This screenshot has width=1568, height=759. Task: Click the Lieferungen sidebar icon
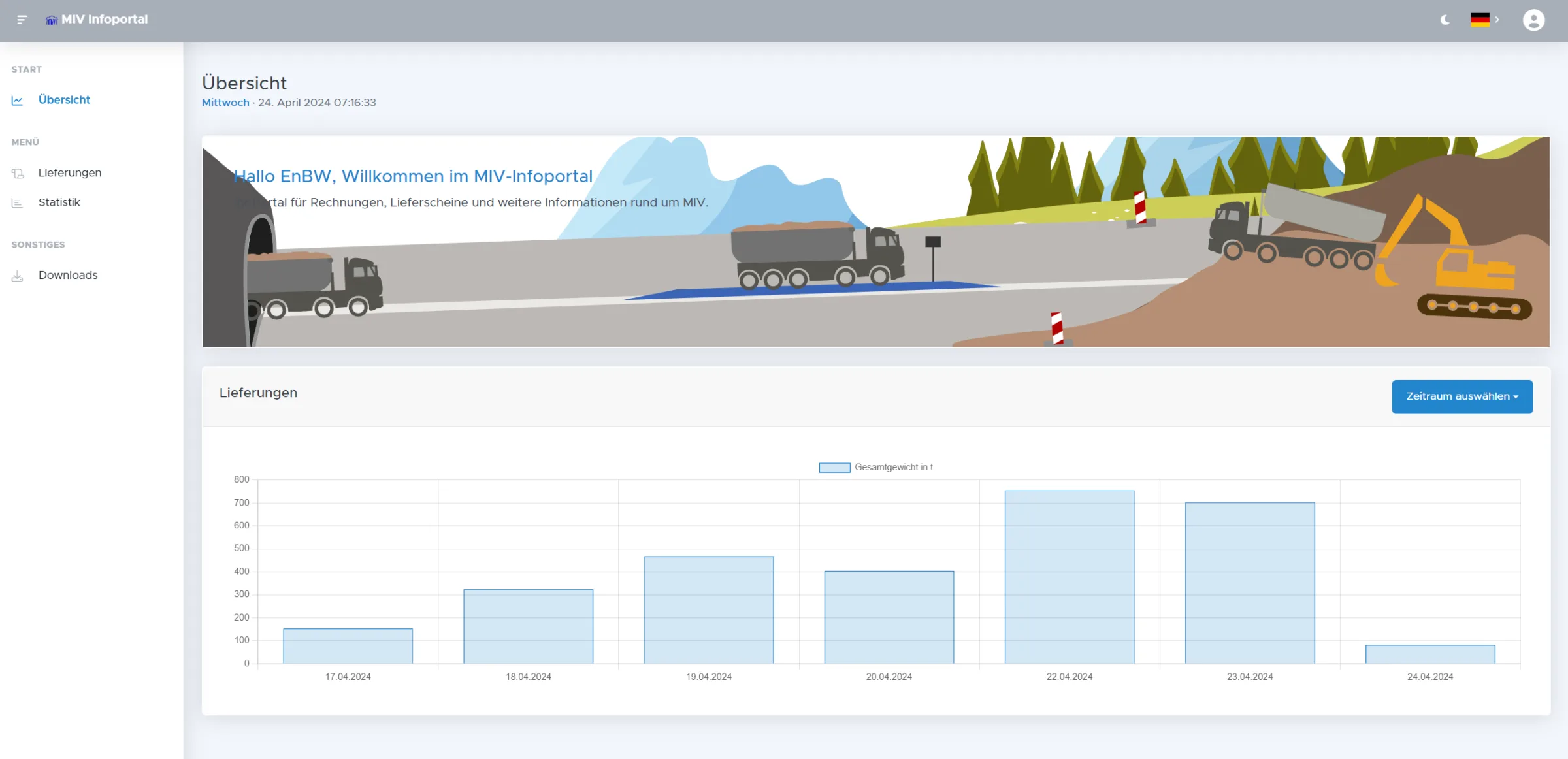18,173
